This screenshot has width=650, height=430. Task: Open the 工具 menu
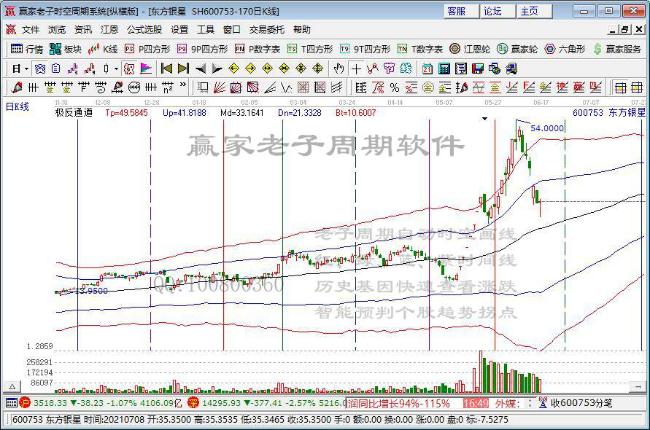(x=206, y=30)
